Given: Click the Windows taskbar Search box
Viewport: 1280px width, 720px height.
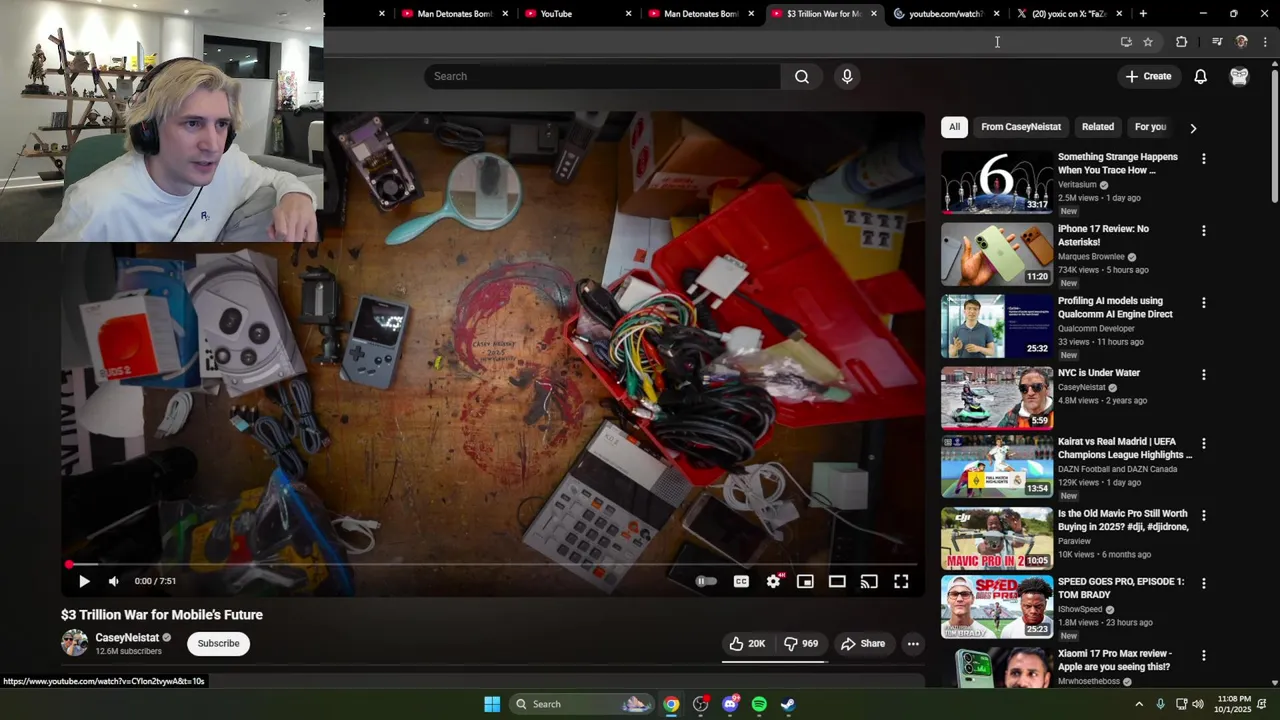Looking at the screenshot, I should (x=582, y=704).
